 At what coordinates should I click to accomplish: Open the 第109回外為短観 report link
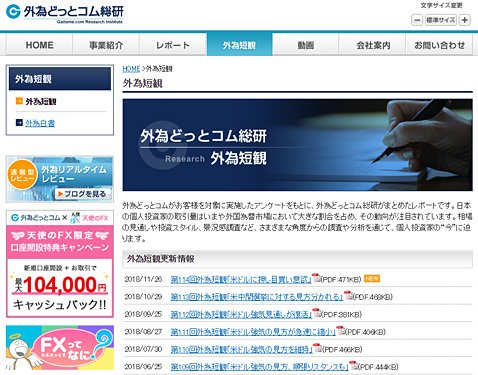tap(259, 367)
